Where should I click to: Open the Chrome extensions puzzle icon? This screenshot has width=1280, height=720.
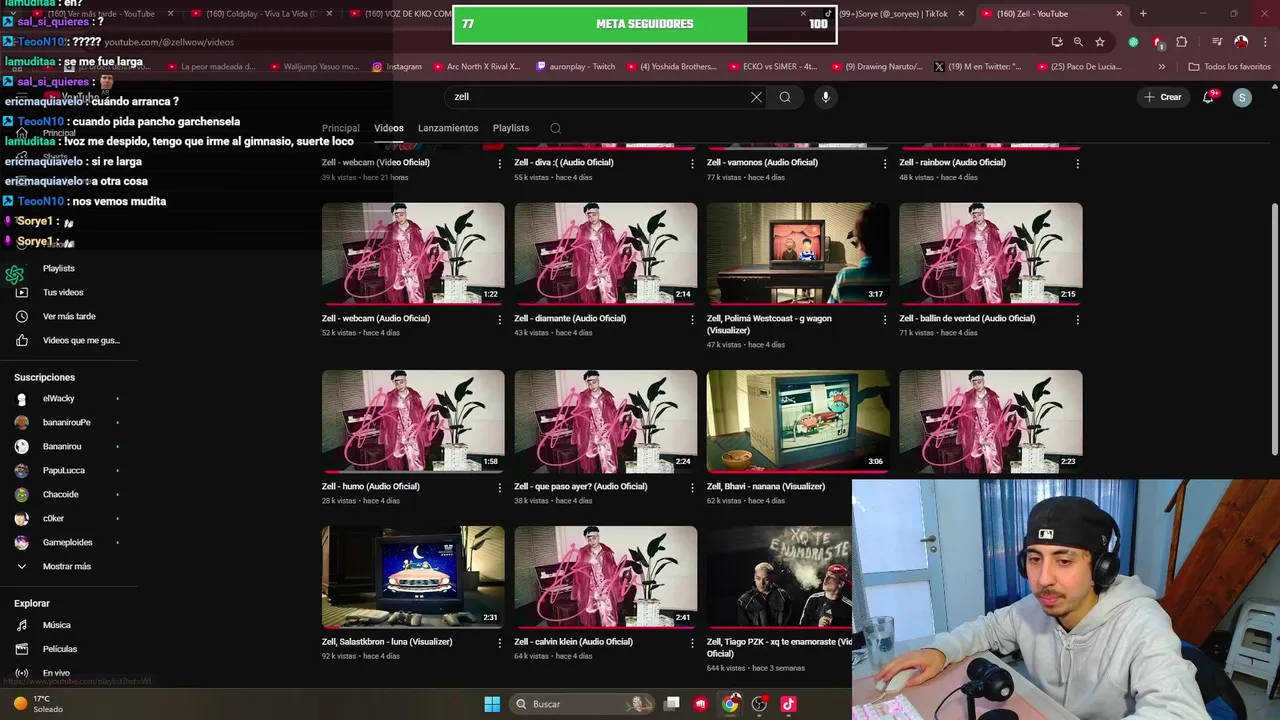[1182, 42]
